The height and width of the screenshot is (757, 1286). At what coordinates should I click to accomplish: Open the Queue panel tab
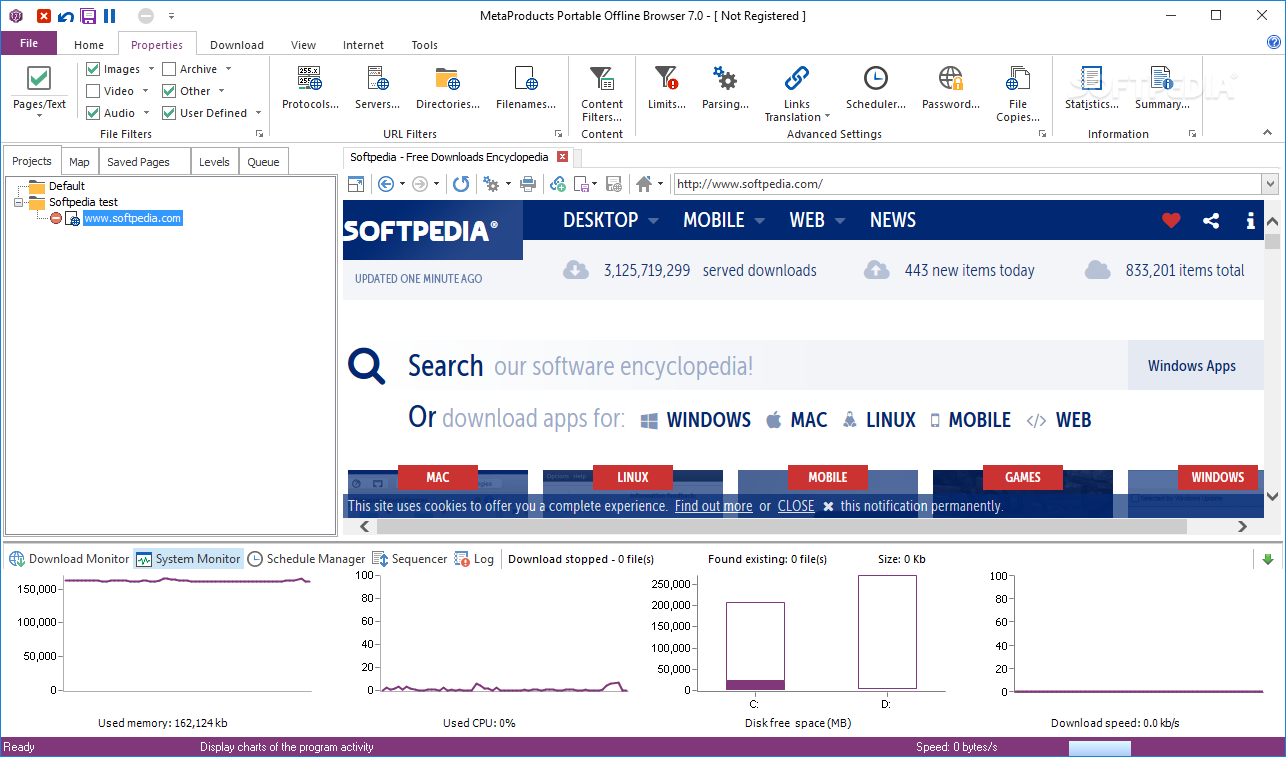263,162
